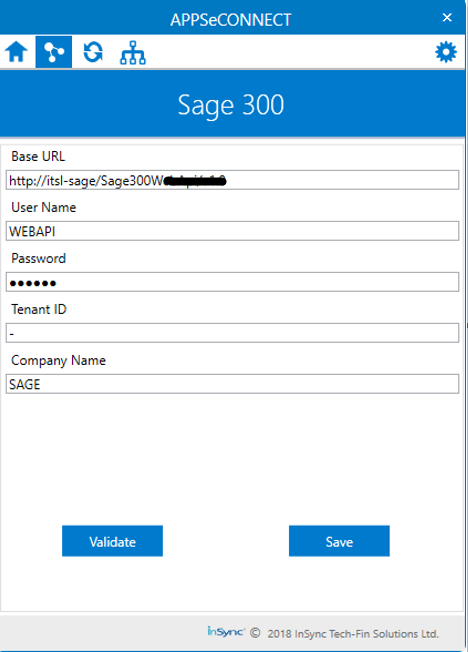
Task: Open the settings gear icon
Action: 446,52
